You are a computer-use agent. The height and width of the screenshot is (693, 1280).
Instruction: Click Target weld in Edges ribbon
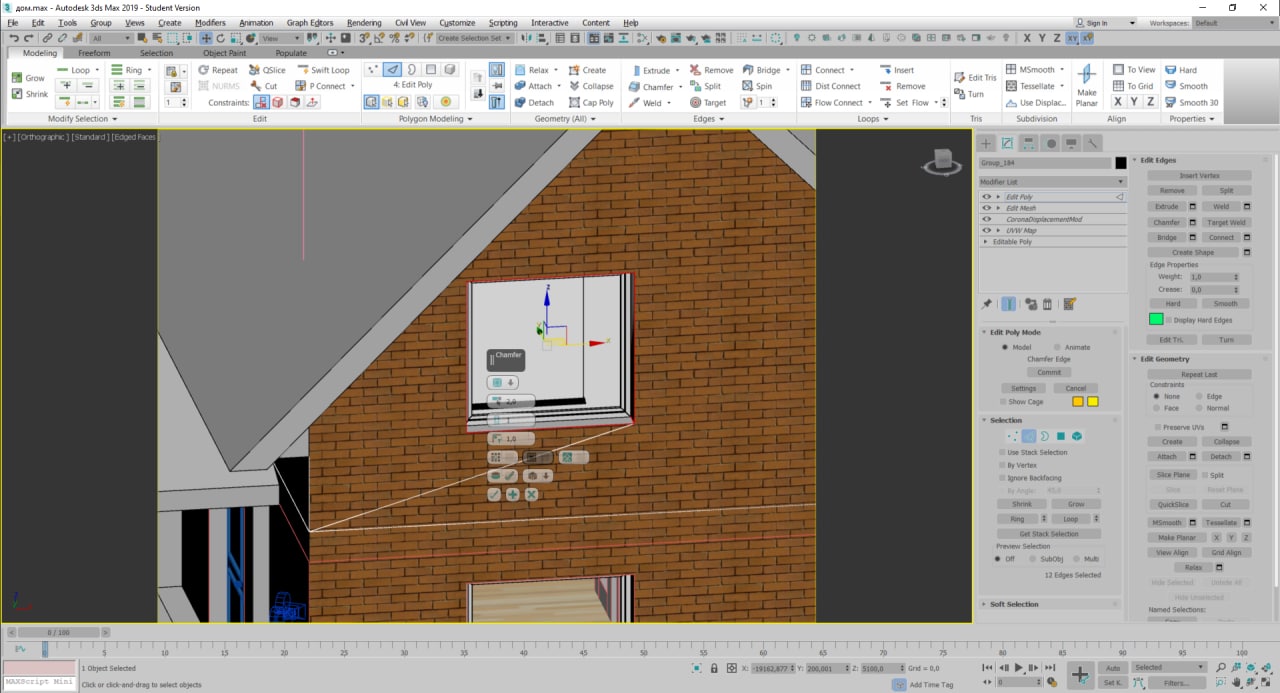click(x=708, y=102)
